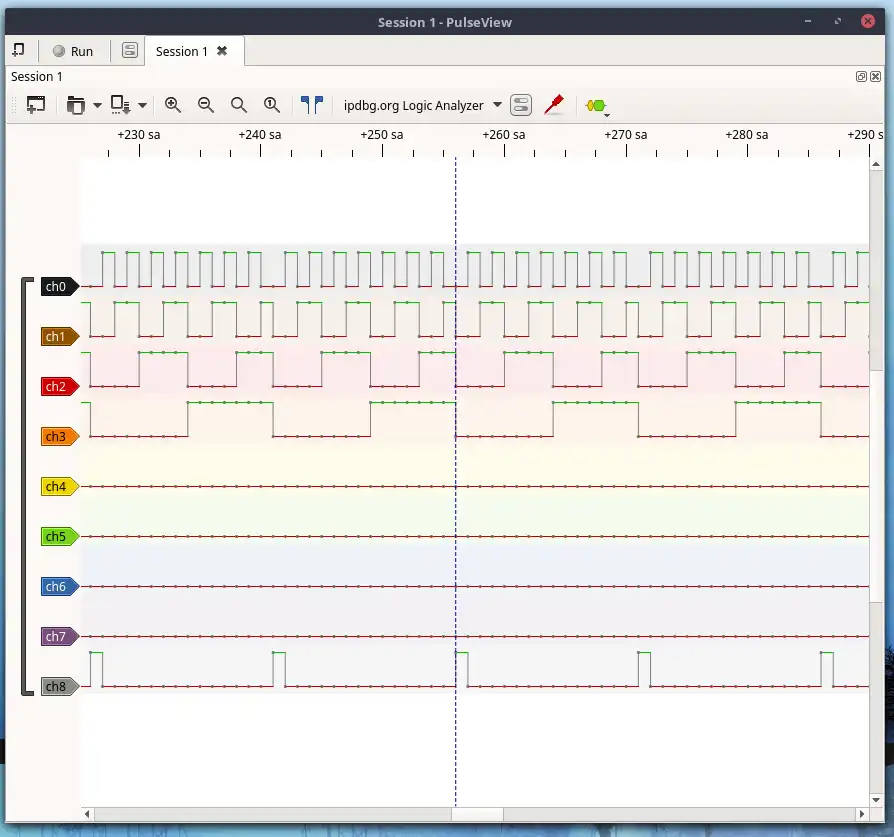
Task: Open the settings icon beside Run
Action: coord(129,51)
